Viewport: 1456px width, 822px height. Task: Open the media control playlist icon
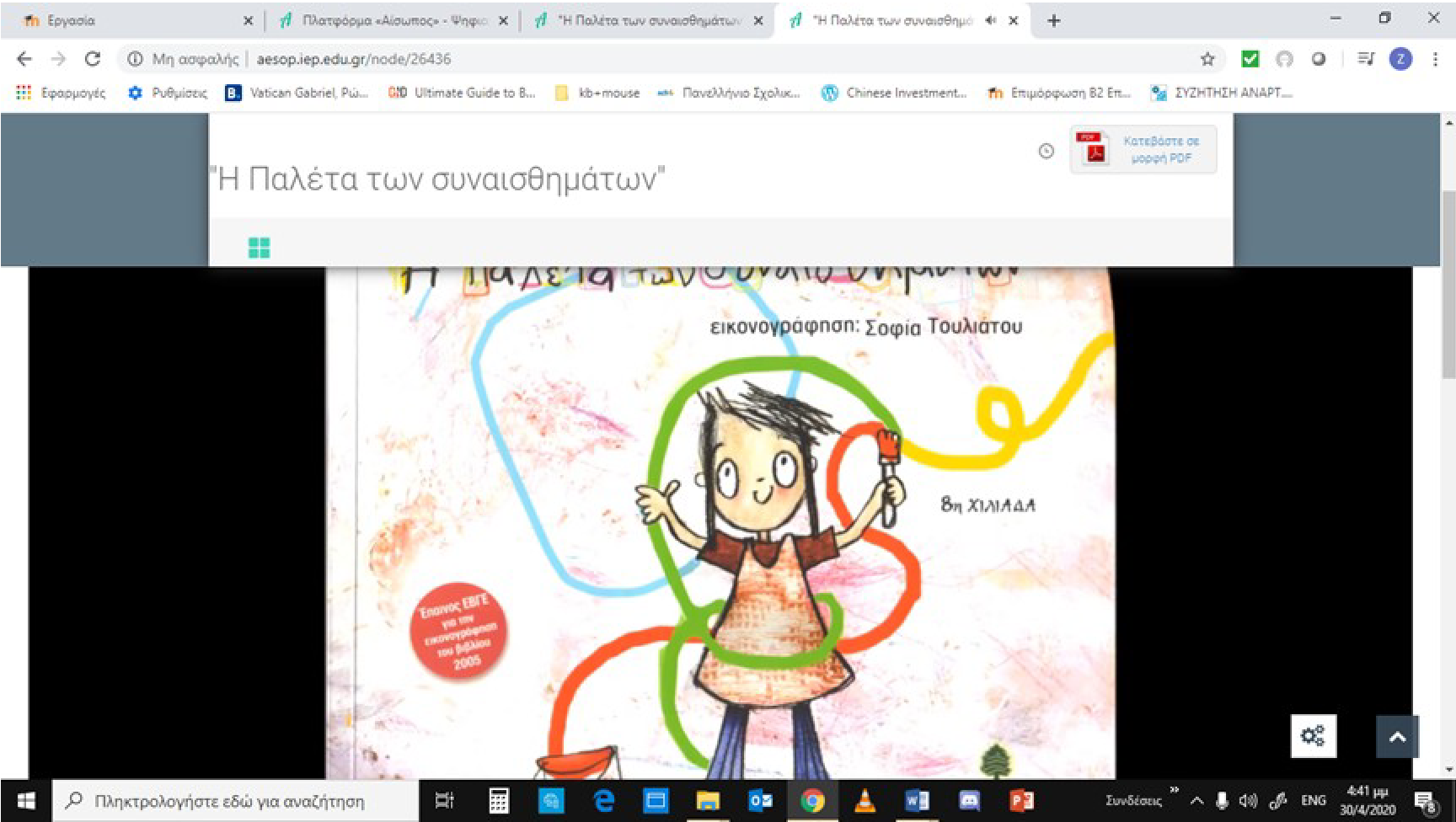tap(1366, 59)
